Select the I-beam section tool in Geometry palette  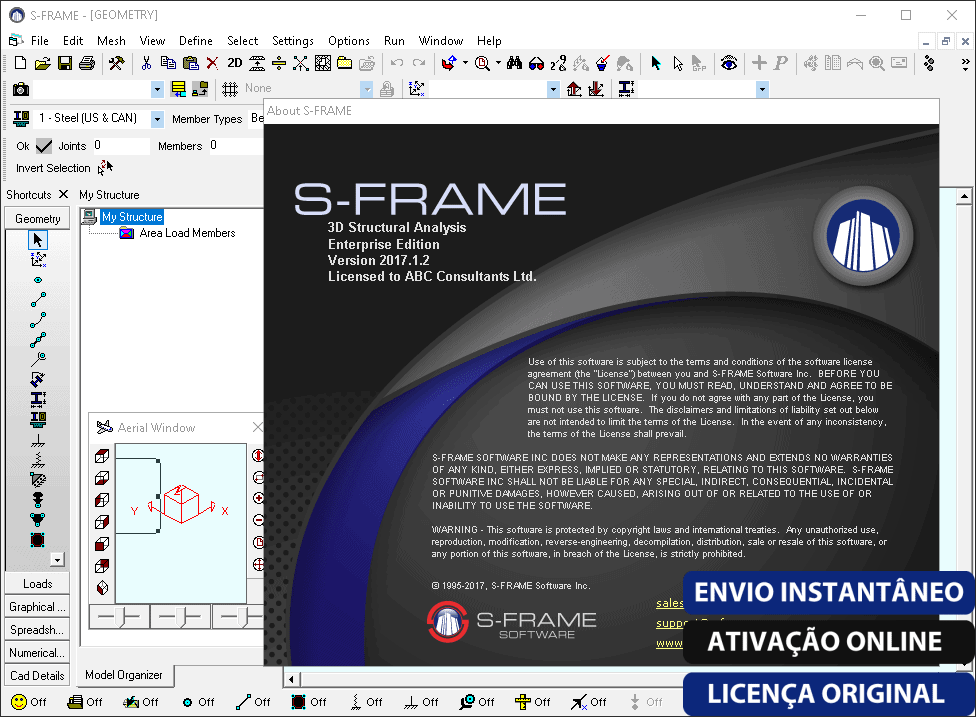click(38, 399)
